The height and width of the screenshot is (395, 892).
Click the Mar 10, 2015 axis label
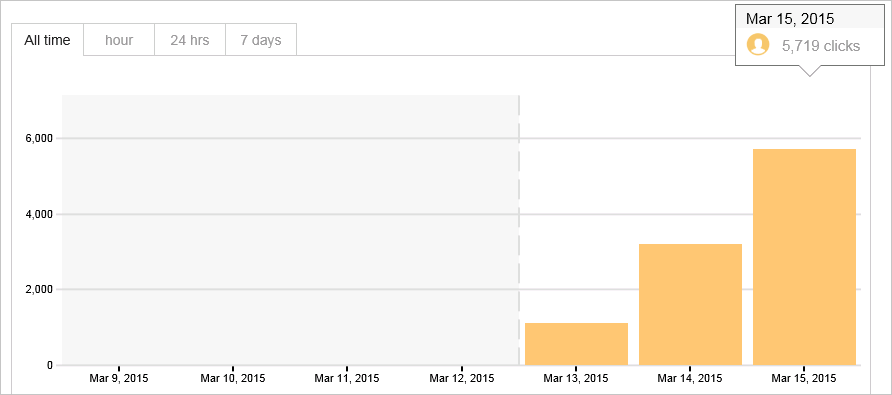233,378
